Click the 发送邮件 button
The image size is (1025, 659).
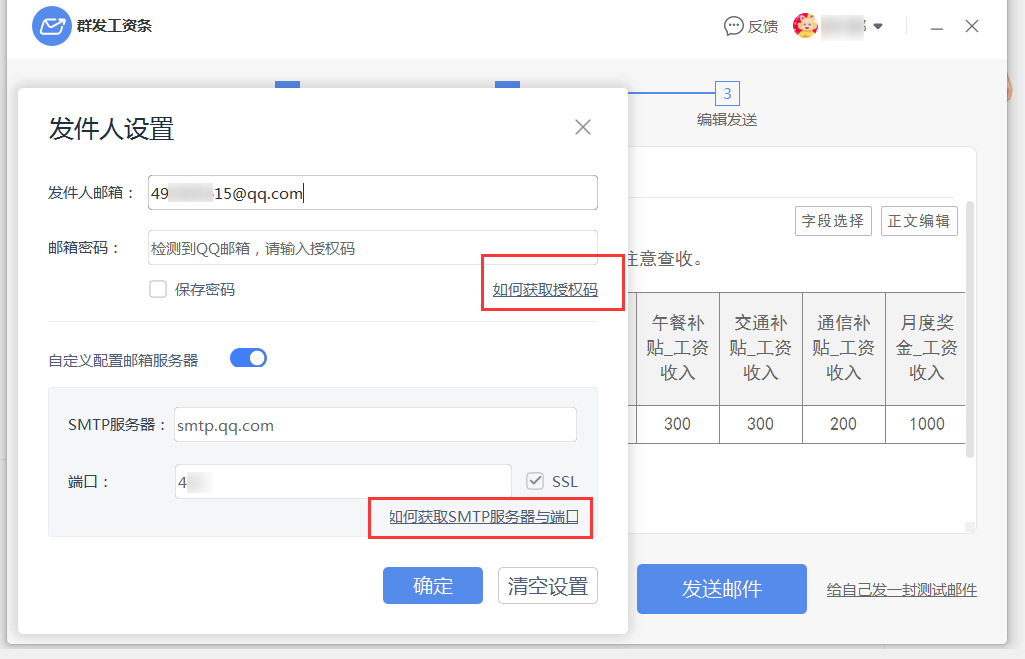[721, 589]
